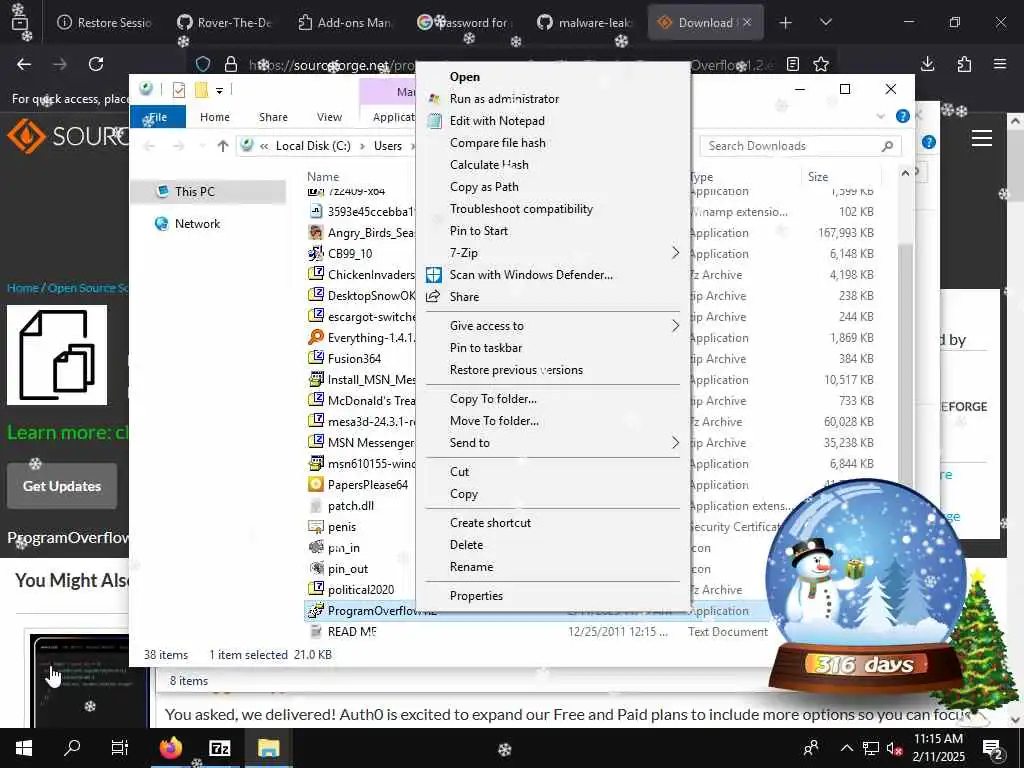Open SourceForge site hamburger menu
This screenshot has width=1024, height=768.
pos(982,138)
